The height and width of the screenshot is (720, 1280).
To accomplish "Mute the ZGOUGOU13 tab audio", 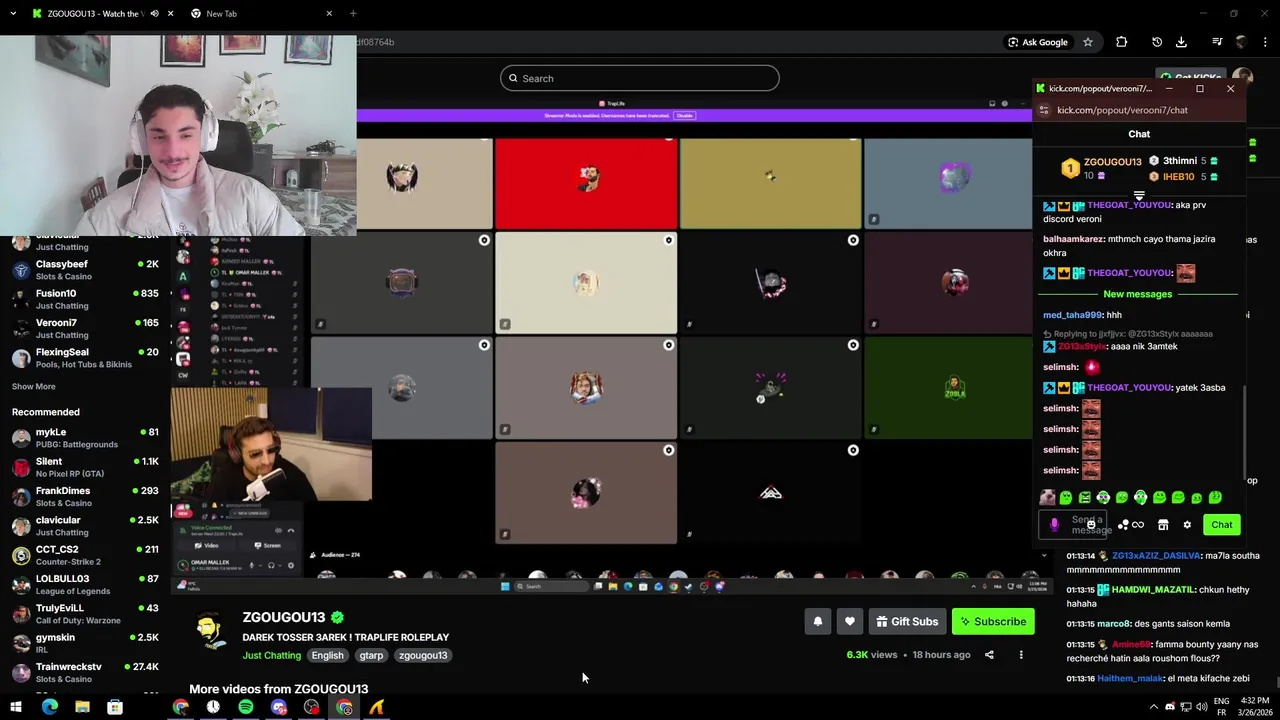I will [154, 14].
